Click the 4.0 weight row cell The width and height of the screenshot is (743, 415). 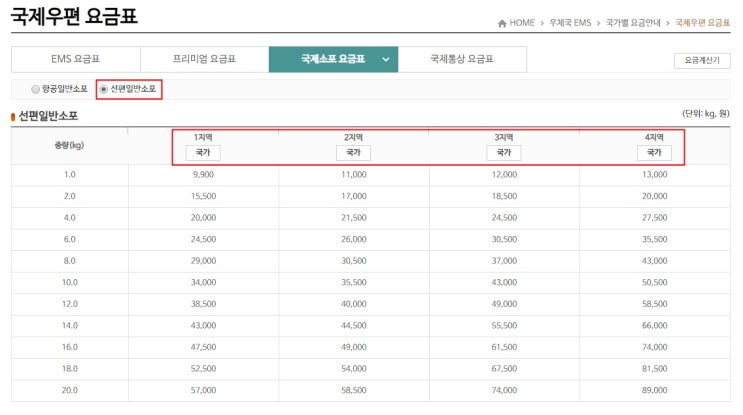(70, 218)
